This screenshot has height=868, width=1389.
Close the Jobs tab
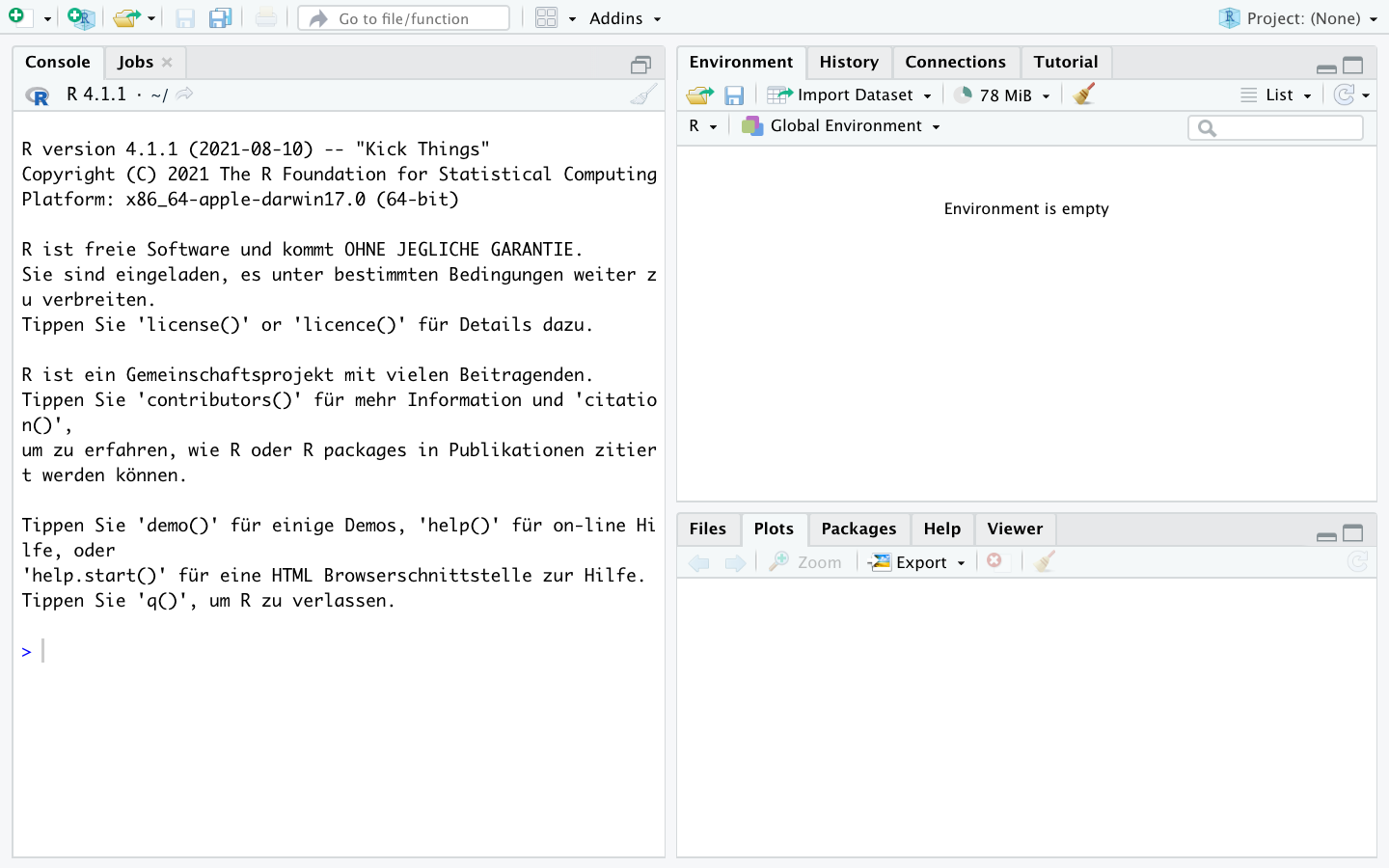pos(167,62)
